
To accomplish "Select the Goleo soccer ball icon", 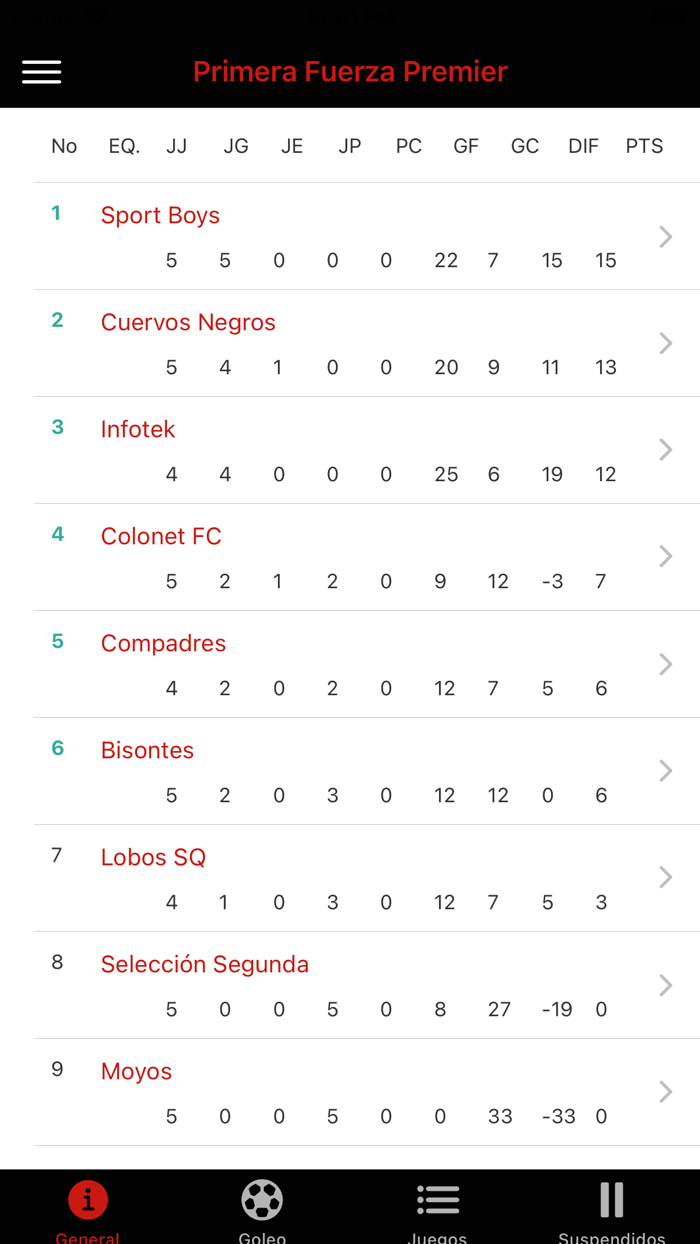I will 262,1198.
